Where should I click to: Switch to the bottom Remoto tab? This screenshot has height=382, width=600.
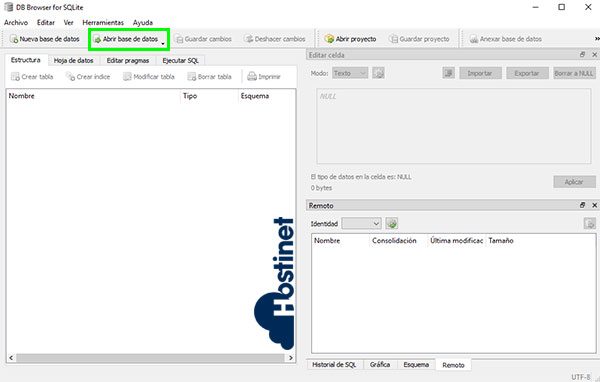[453, 365]
